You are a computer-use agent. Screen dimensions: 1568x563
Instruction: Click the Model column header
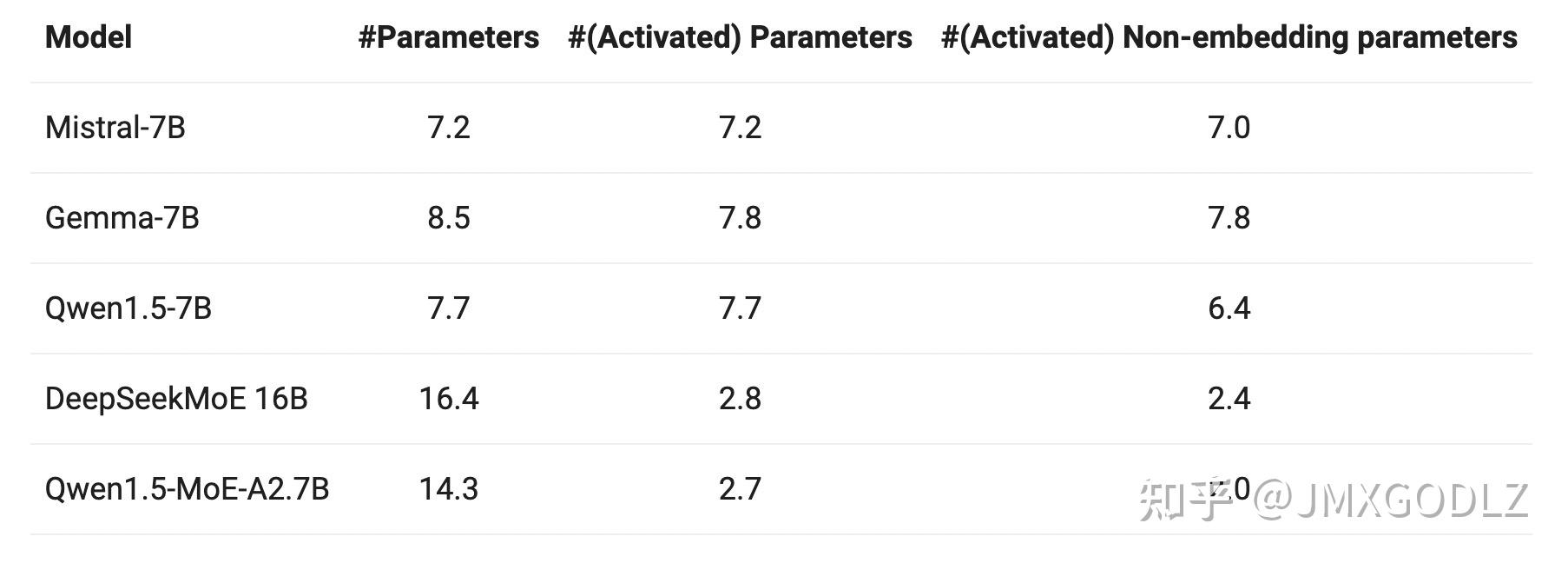(88, 37)
